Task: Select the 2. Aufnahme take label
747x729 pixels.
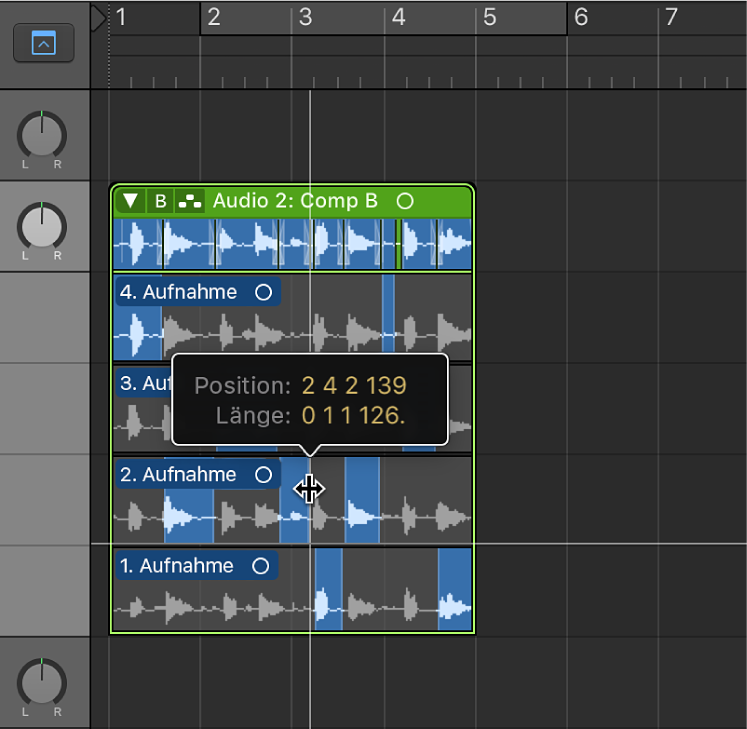Action: pyautogui.click(x=179, y=475)
